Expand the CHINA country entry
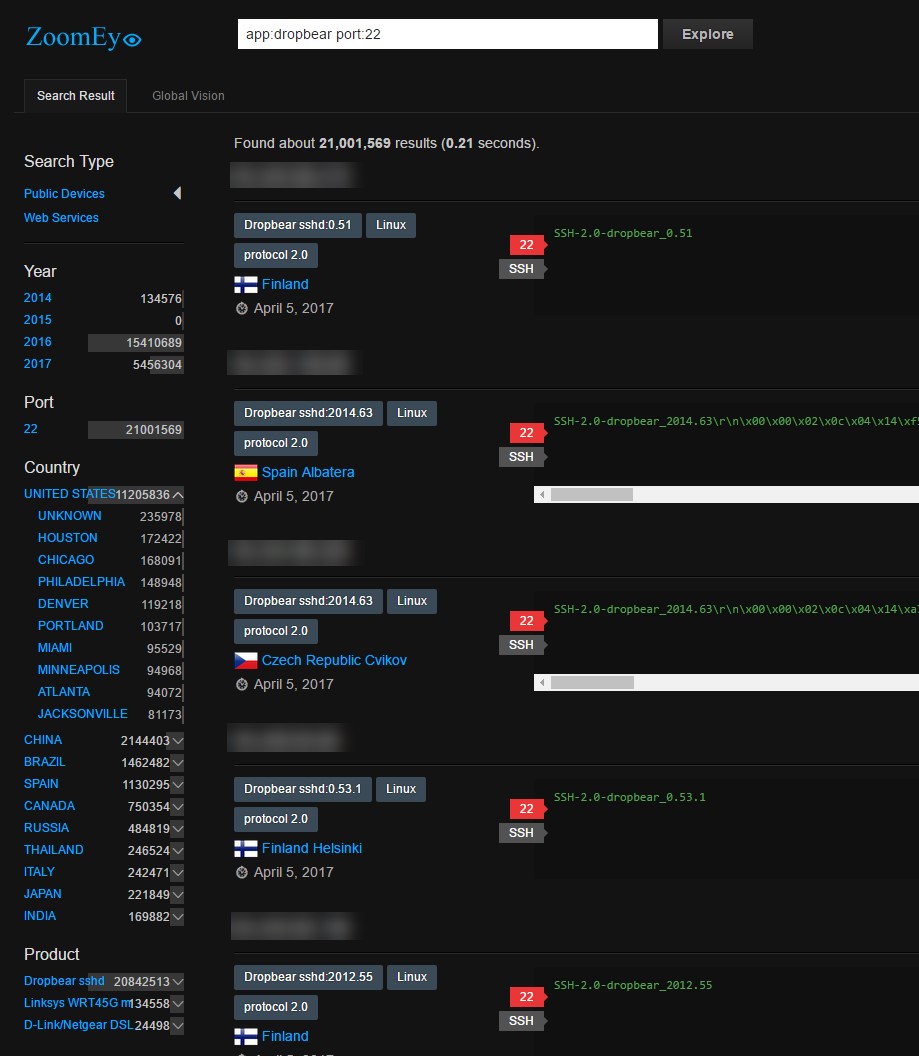Image resolution: width=919 pixels, height=1056 pixels. tap(178, 740)
